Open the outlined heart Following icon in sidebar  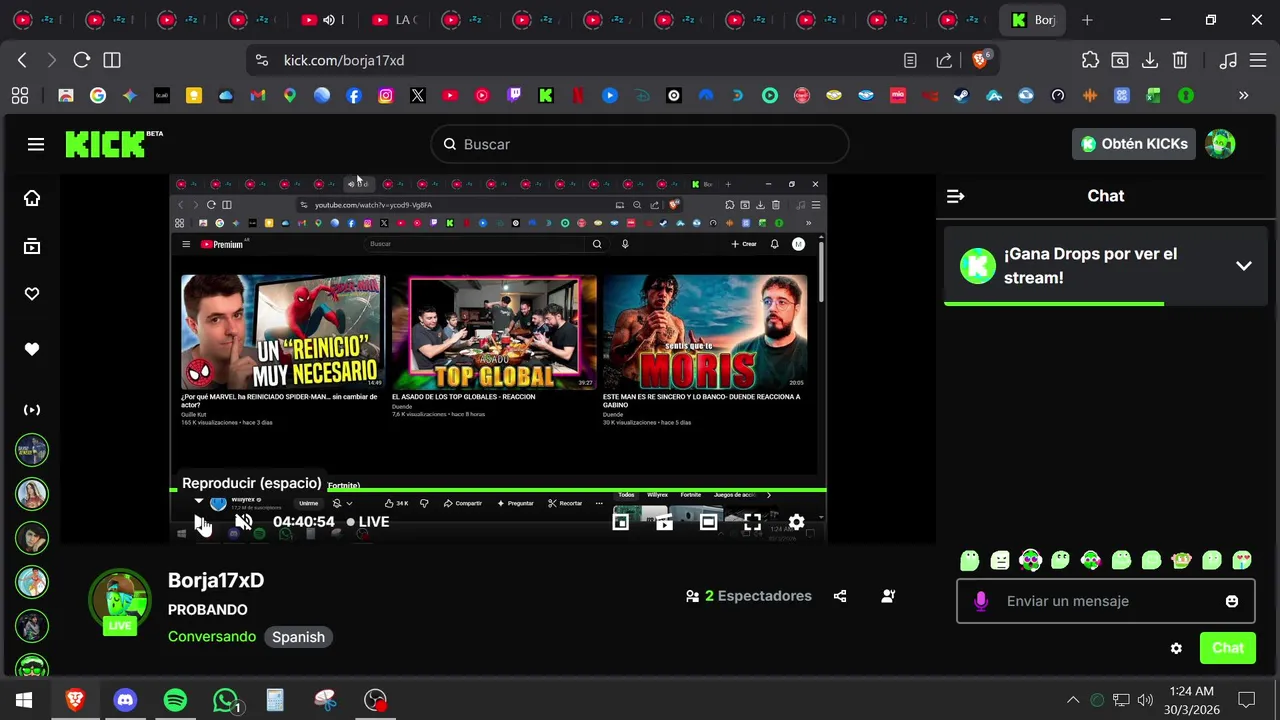point(32,294)
